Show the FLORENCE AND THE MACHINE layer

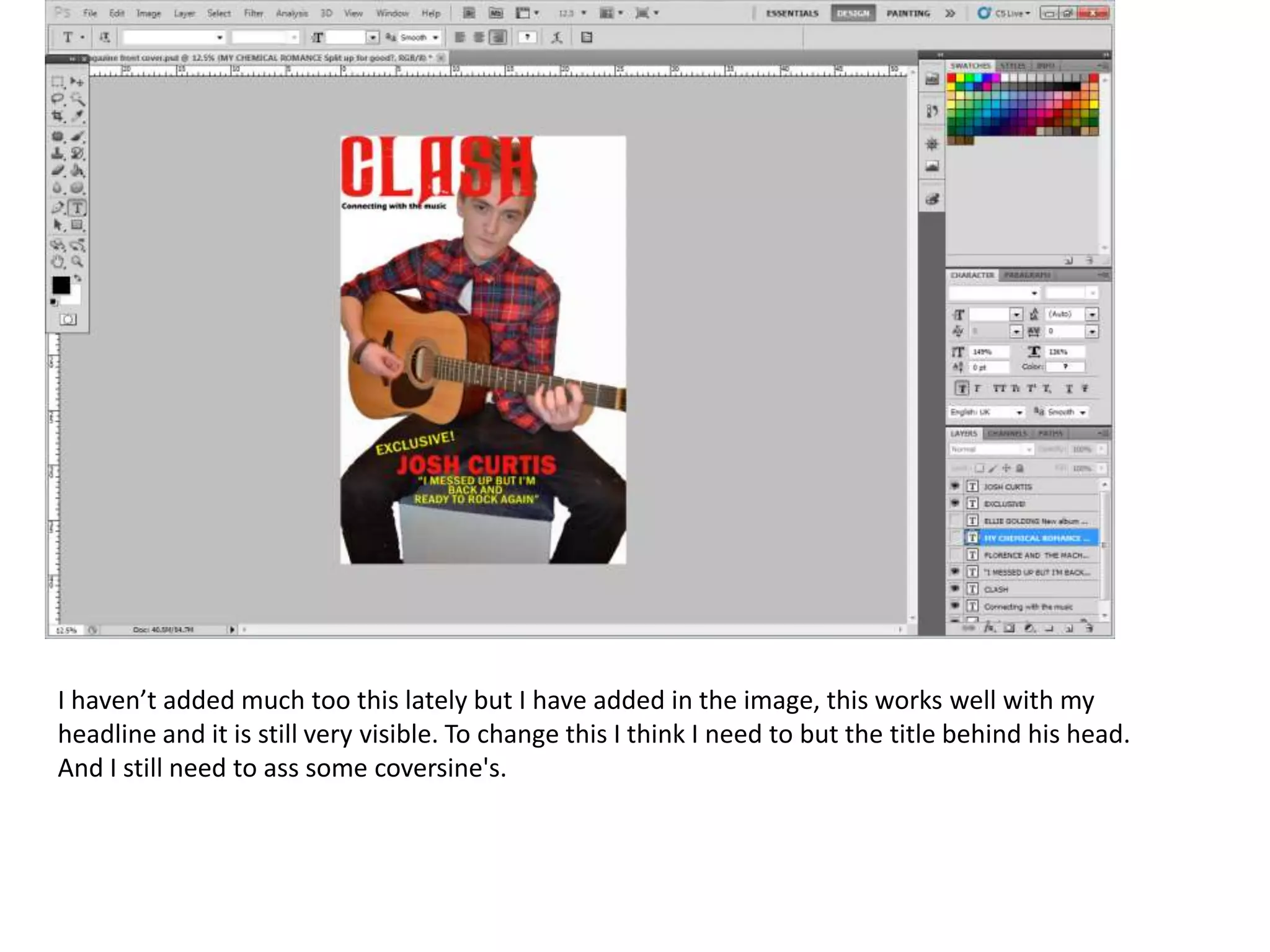pos(955,555)
